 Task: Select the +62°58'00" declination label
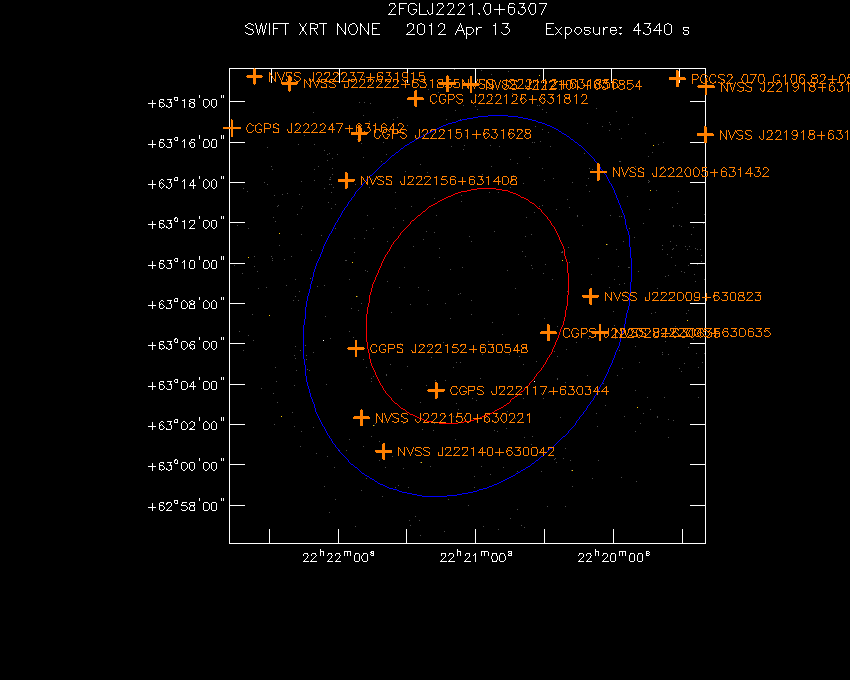pyautogui.click(x=186, y=506)
